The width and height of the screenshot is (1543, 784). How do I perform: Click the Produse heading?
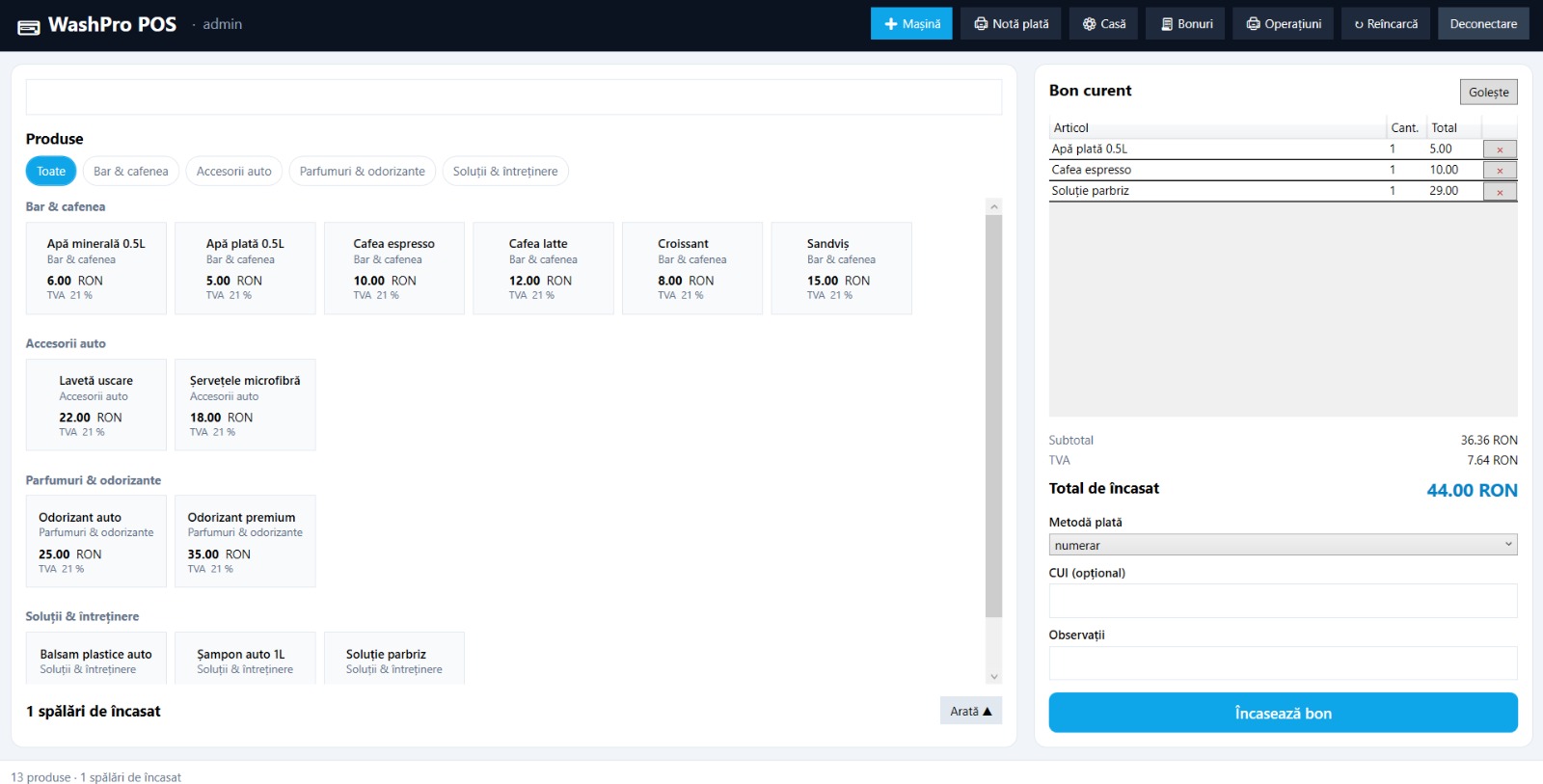tap(54, 139)
